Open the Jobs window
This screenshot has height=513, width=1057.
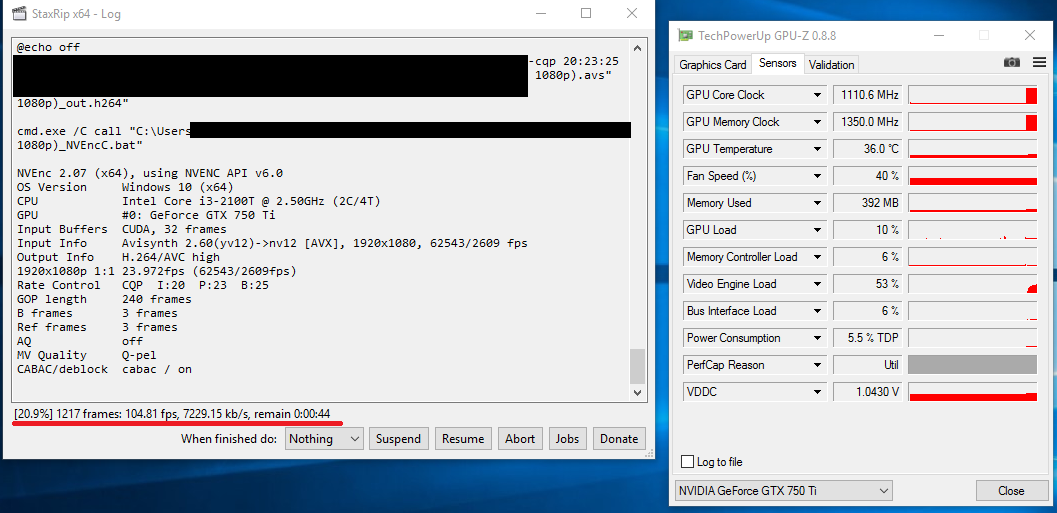coord(567,439)
